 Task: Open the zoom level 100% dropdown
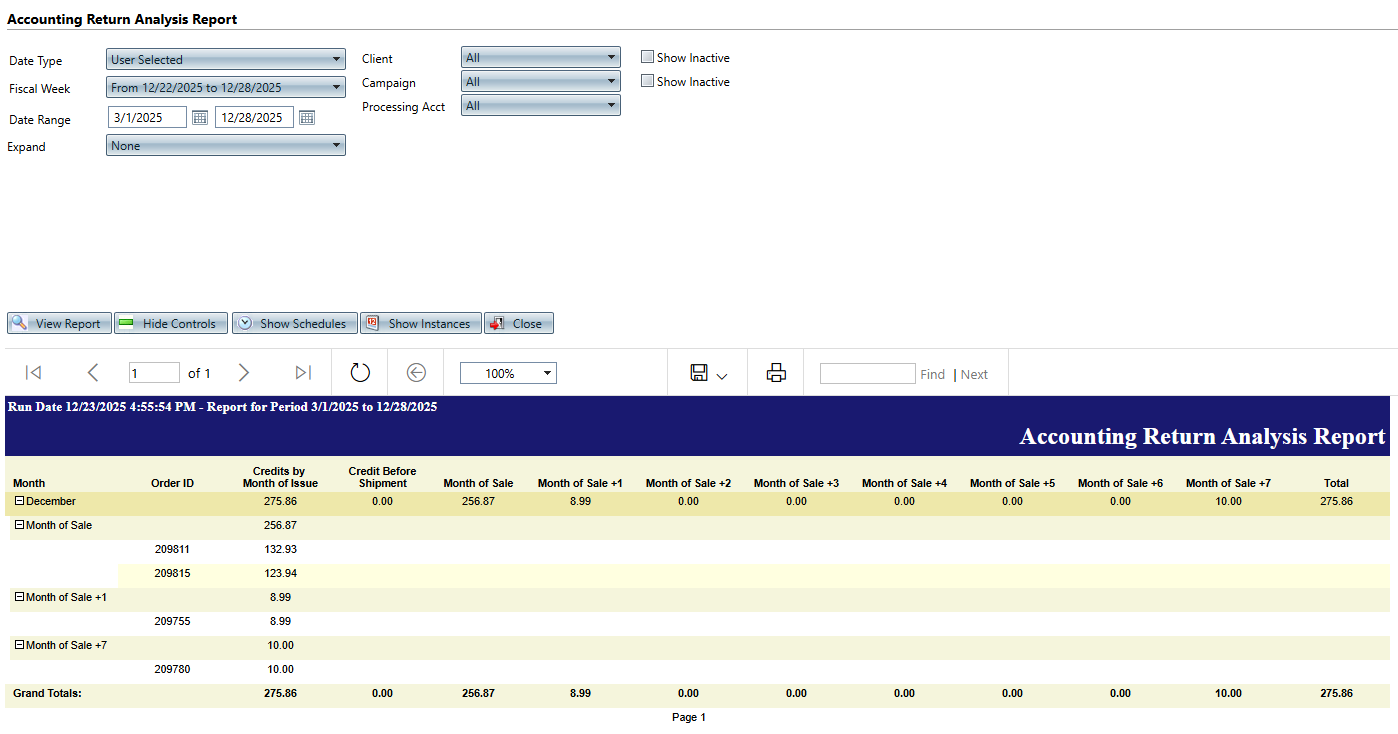click(x=508, y=373)
